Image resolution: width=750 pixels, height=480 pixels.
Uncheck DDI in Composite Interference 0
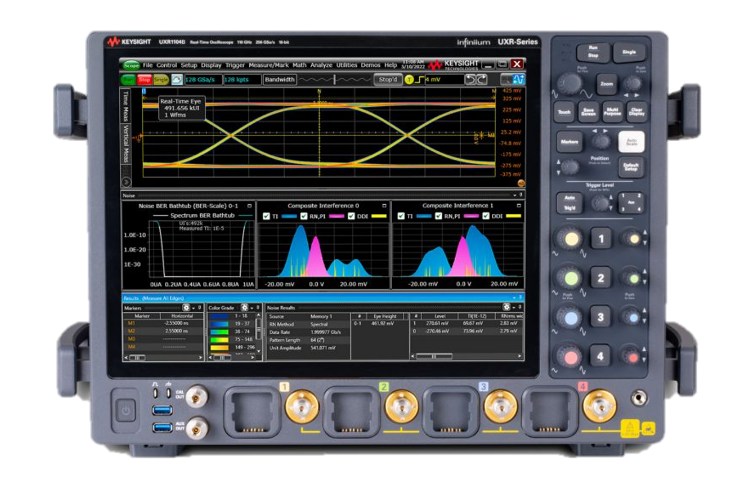pos(352,216)
